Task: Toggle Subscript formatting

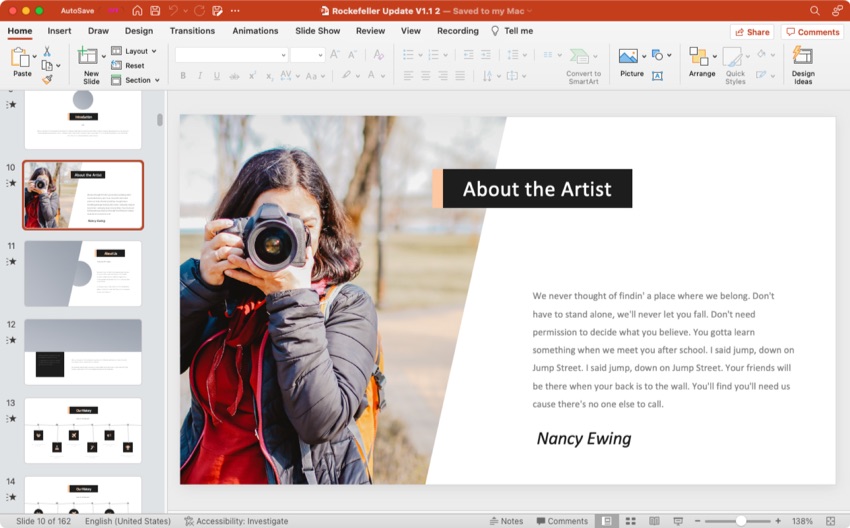Action: point(269,76)
